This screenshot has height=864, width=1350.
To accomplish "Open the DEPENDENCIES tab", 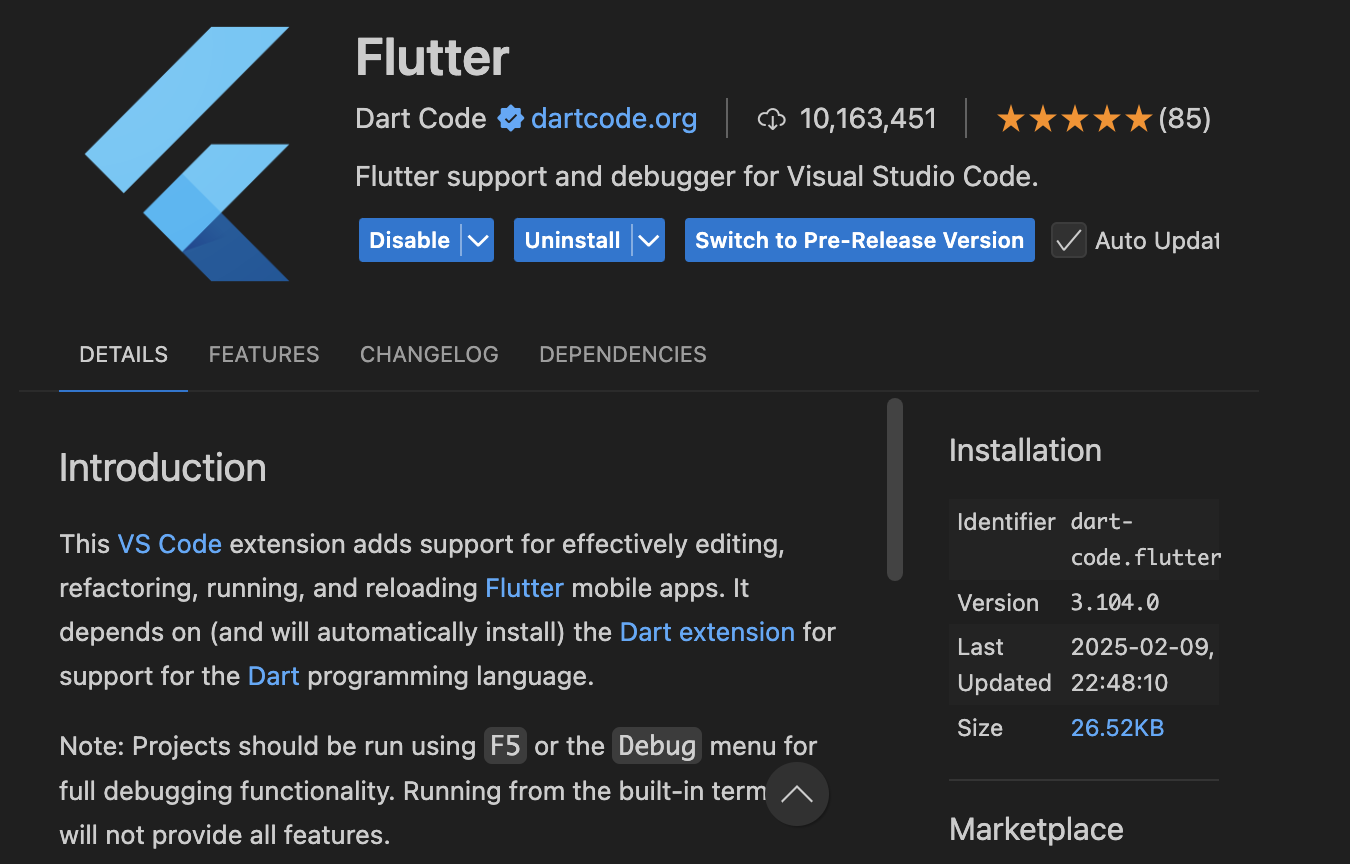I will pyautogui.click(x=623, y=355).
